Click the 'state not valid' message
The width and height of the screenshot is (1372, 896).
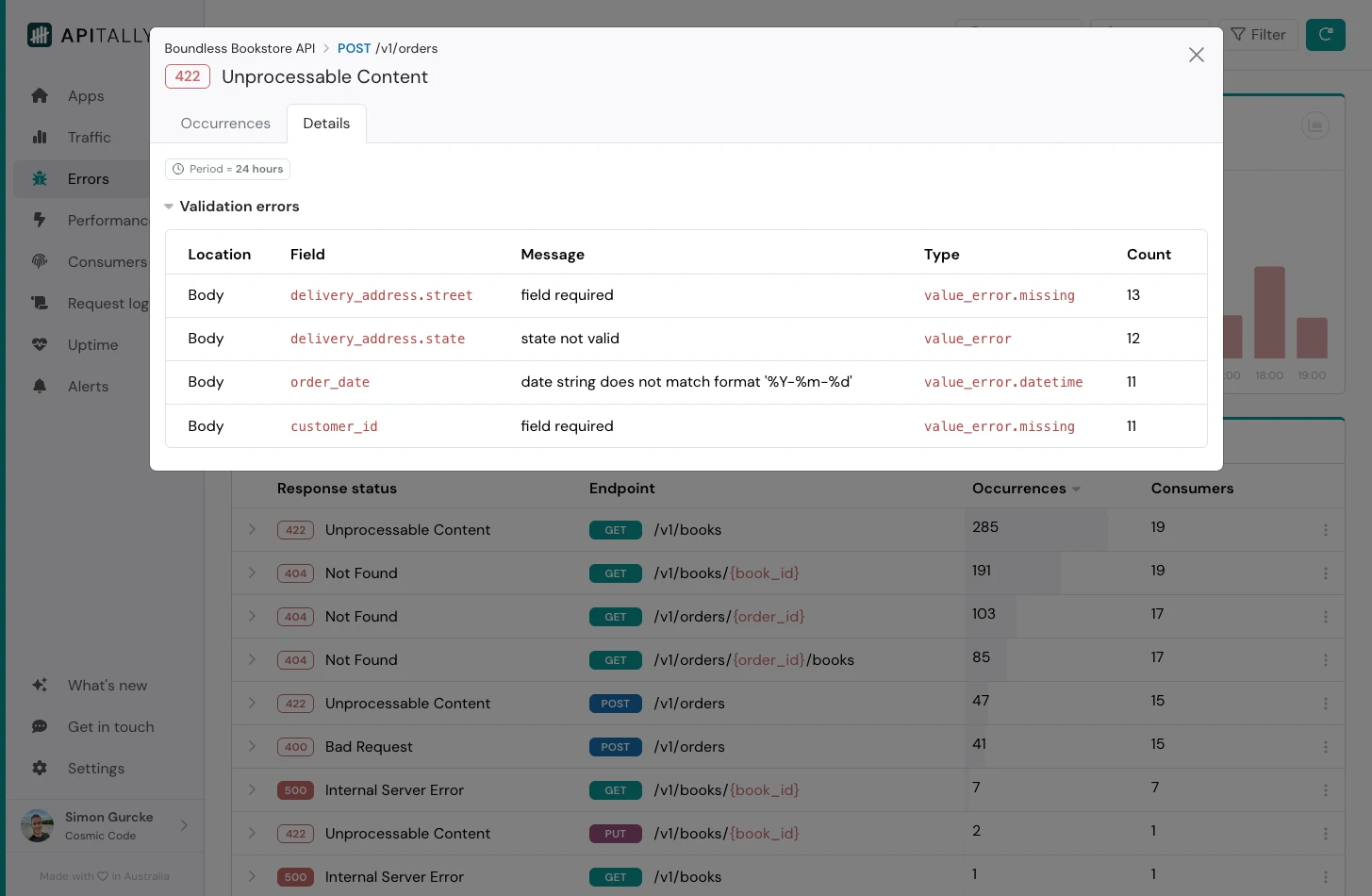(570, 339)
